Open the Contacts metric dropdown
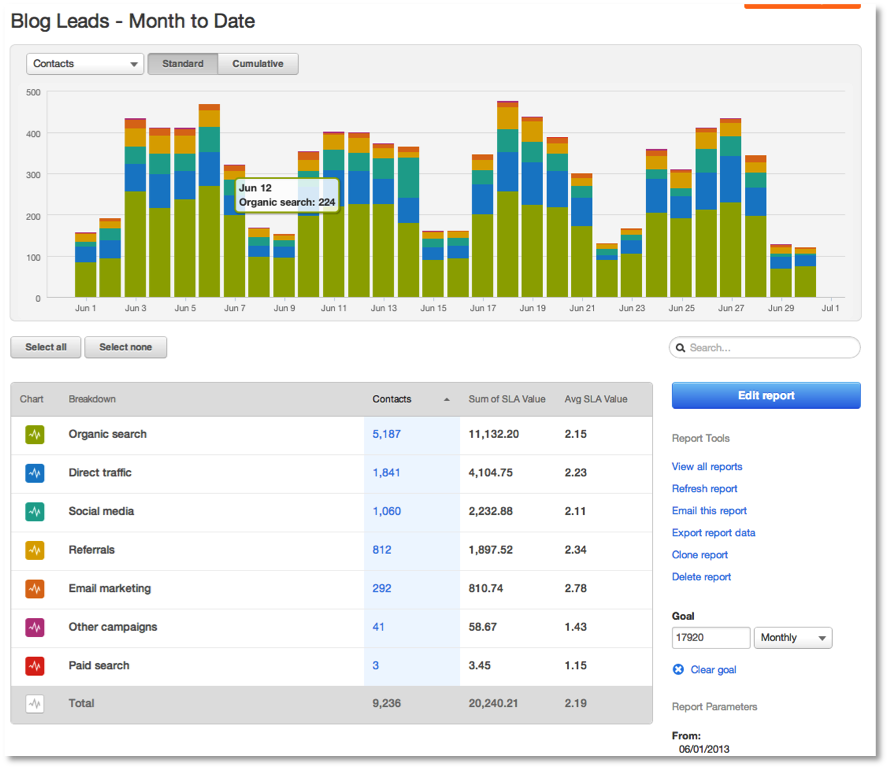Screen dimensions: 889x769 (x=84, y=62)
